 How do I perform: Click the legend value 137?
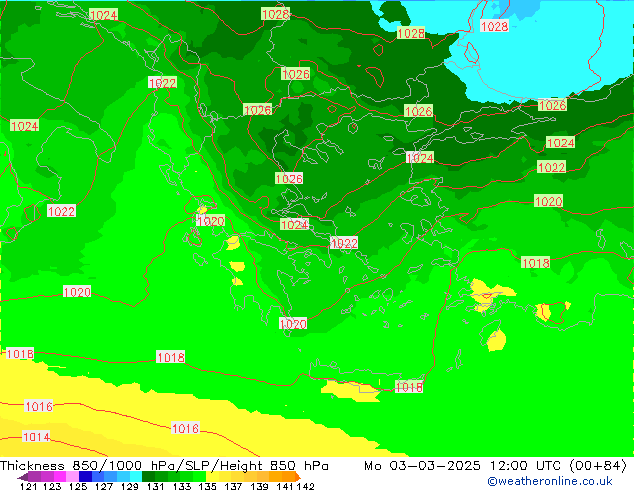pos(233,486)
